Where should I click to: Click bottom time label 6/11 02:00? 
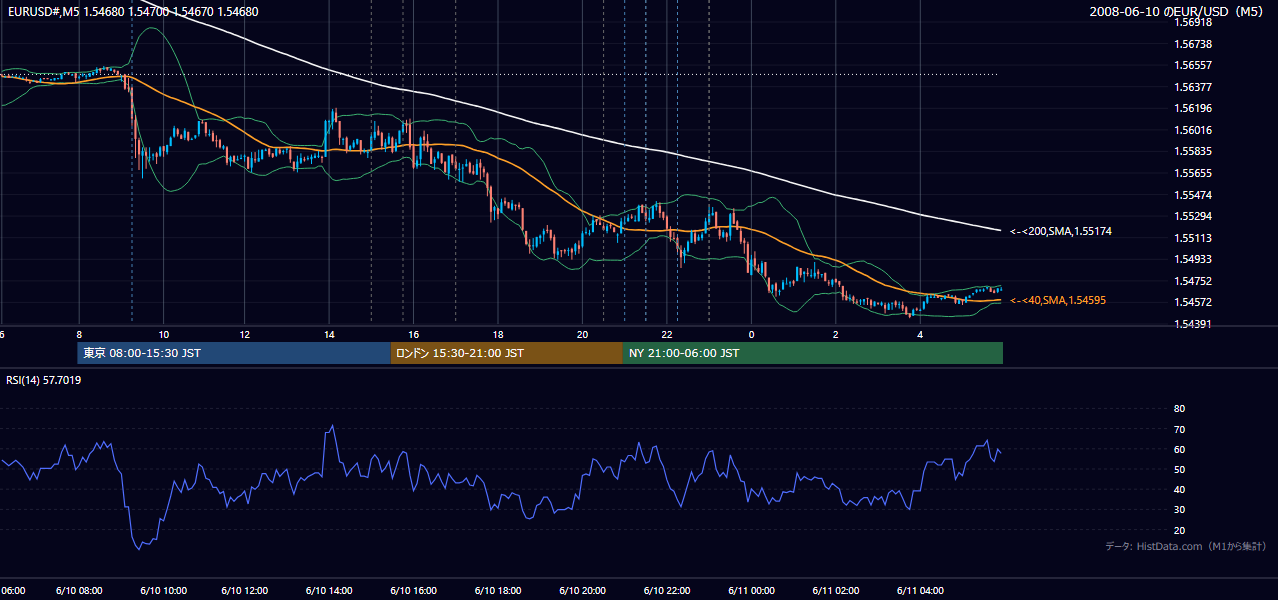click(835, 590)
